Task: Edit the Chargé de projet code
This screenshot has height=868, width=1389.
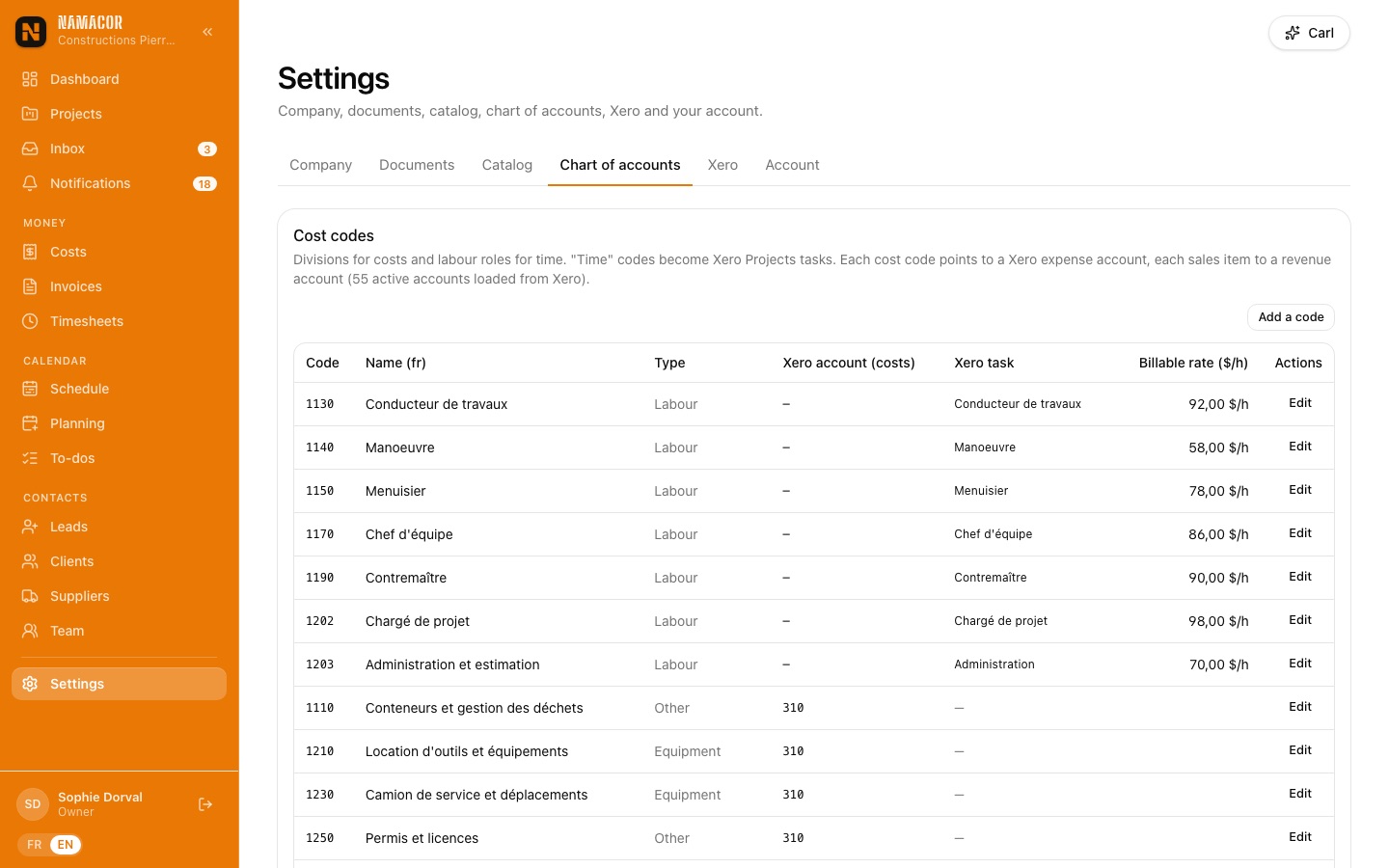Action: point(1300,620)
